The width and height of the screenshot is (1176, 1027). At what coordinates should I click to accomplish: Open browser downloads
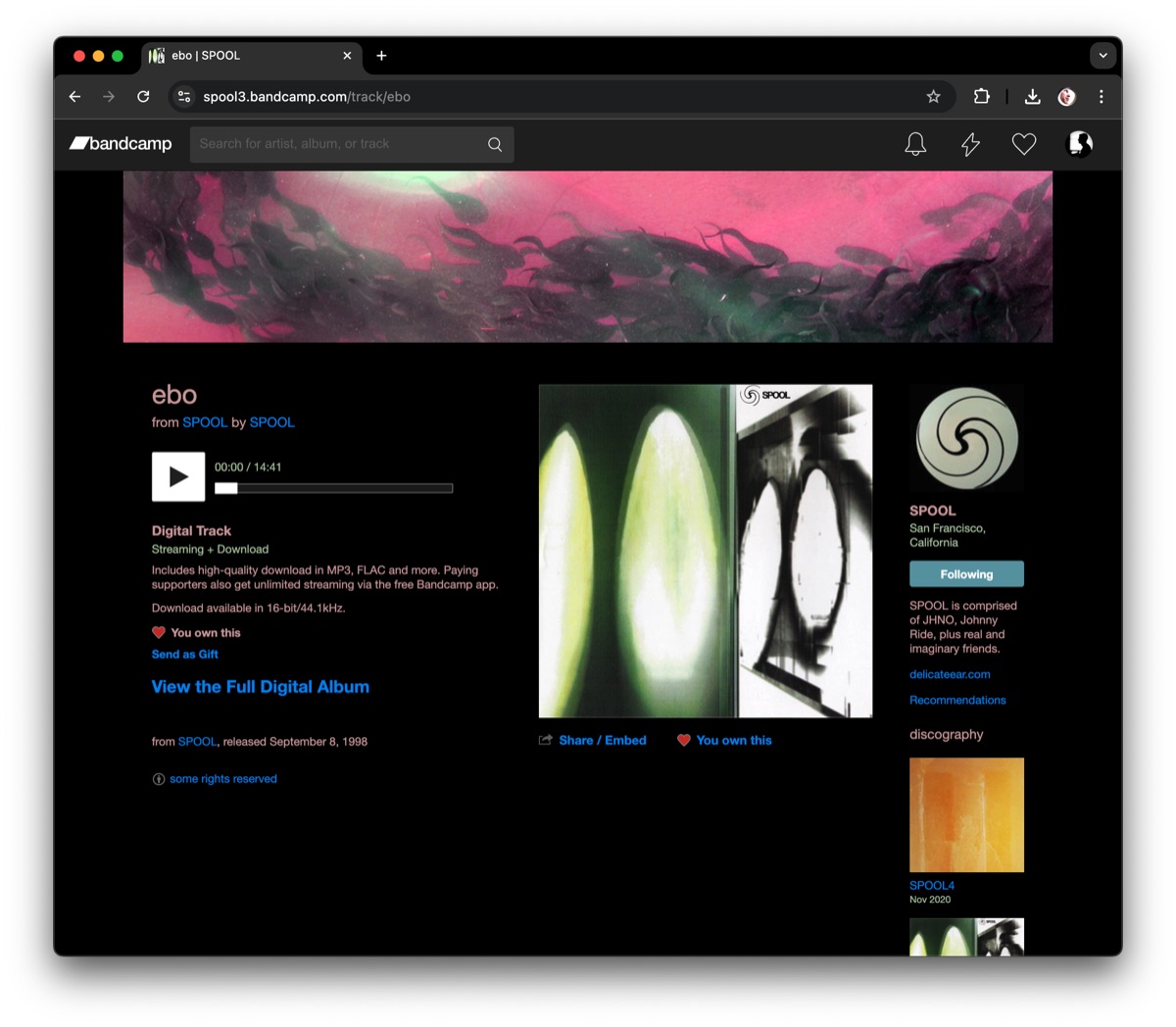tap(1032, 96)
